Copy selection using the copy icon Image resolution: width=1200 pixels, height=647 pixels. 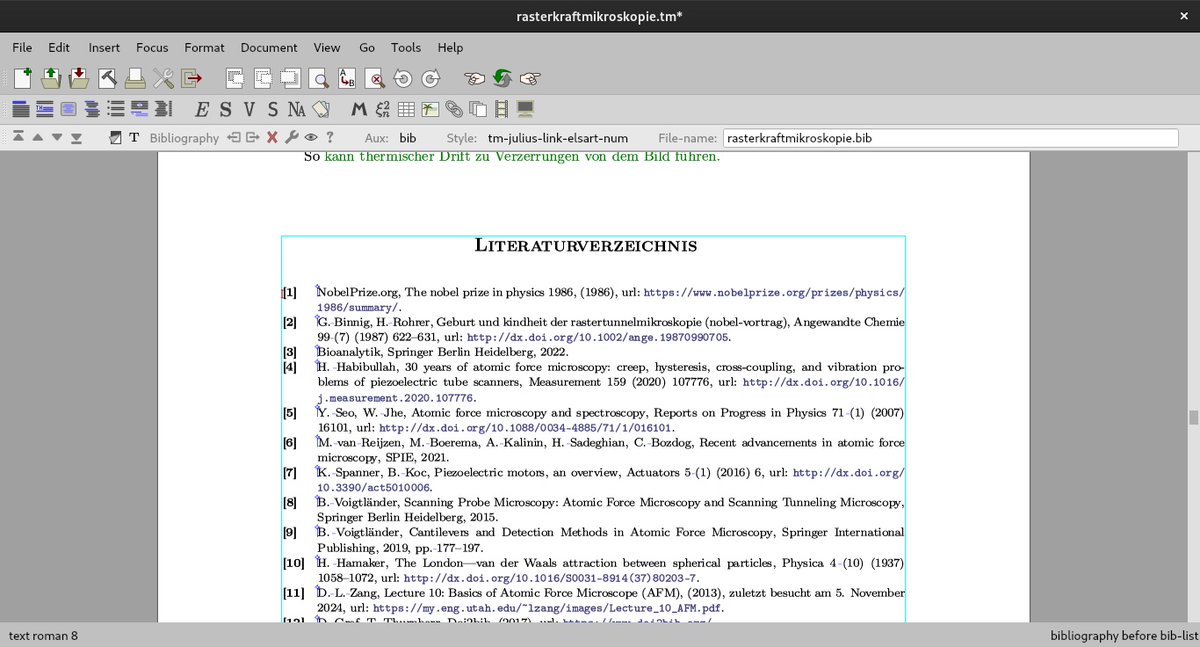click(x=263, y=77)
